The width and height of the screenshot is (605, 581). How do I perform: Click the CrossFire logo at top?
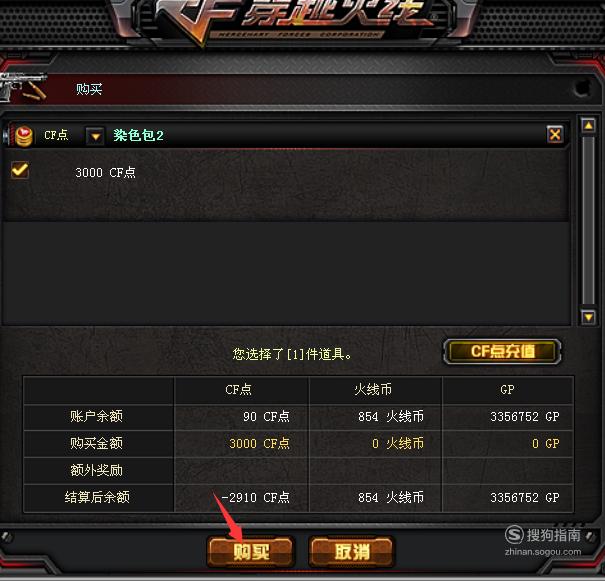[293, 19]
